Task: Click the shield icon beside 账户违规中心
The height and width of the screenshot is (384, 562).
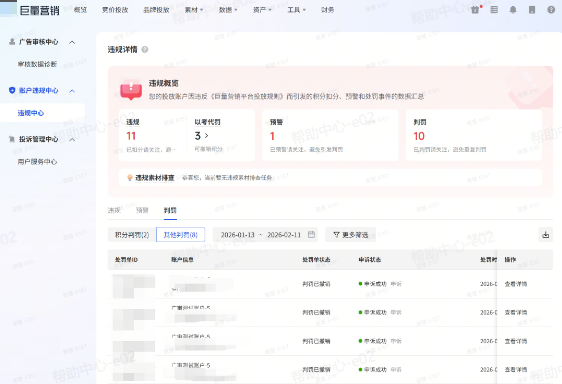Action: 12,90
